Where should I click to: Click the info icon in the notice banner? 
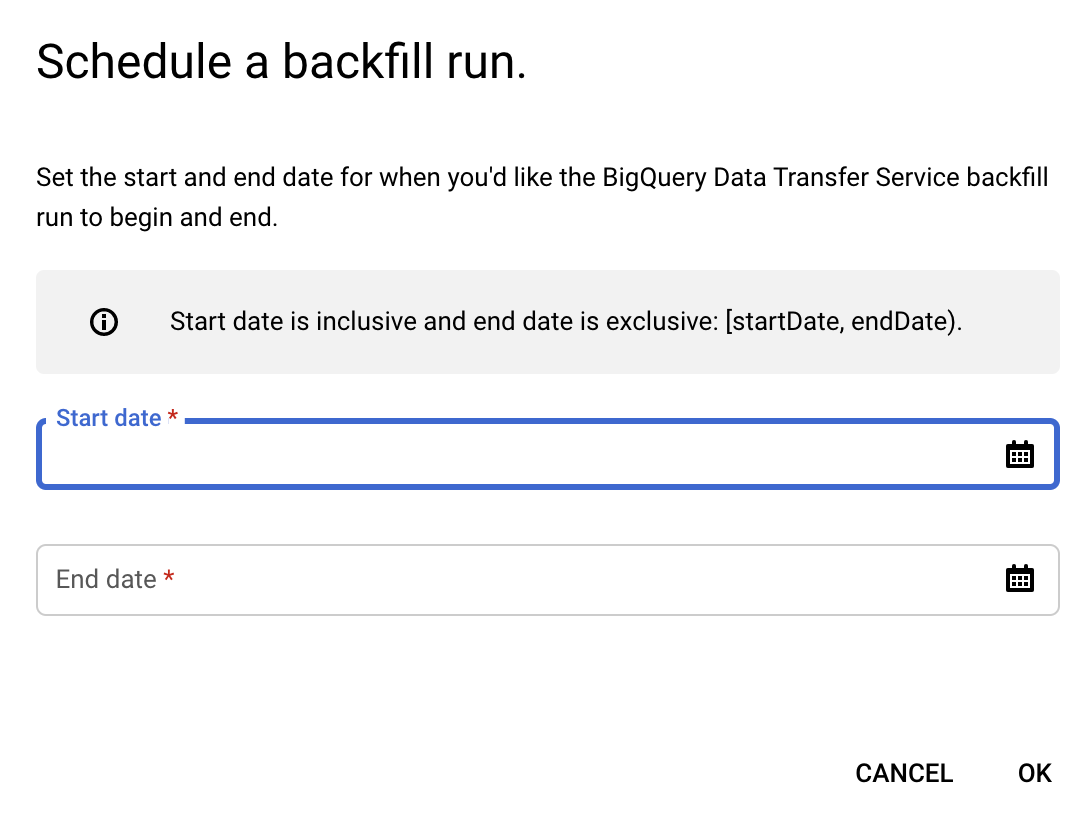point(103,321)
